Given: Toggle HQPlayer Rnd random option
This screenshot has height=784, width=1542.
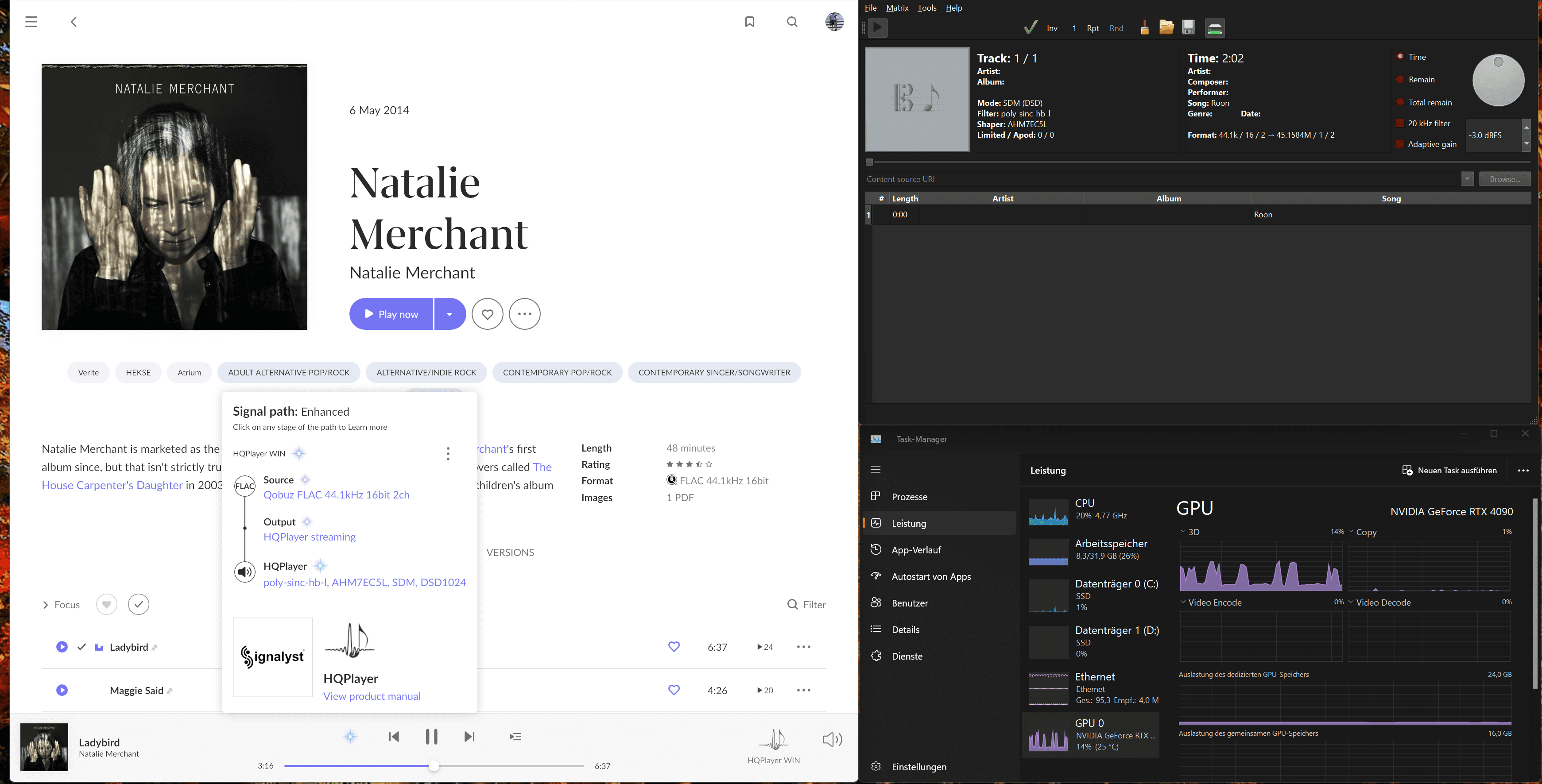Looking at the screenshot, I should [x=1116, y=28].
